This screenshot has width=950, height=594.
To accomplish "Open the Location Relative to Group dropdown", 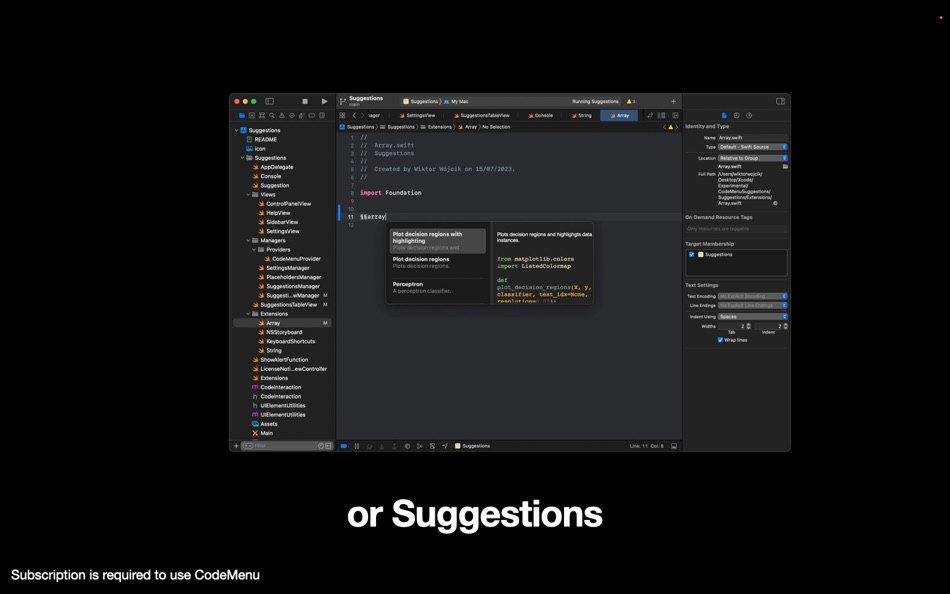I will point(752,158).
